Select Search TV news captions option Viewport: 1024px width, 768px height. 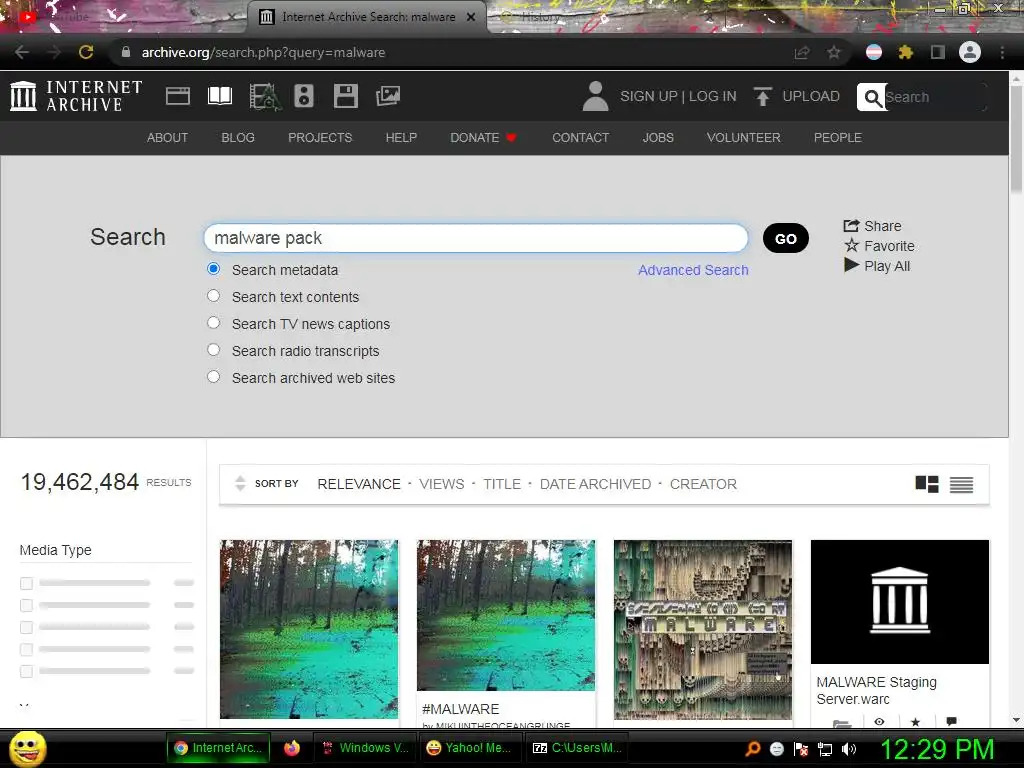[x=214, y=323]
